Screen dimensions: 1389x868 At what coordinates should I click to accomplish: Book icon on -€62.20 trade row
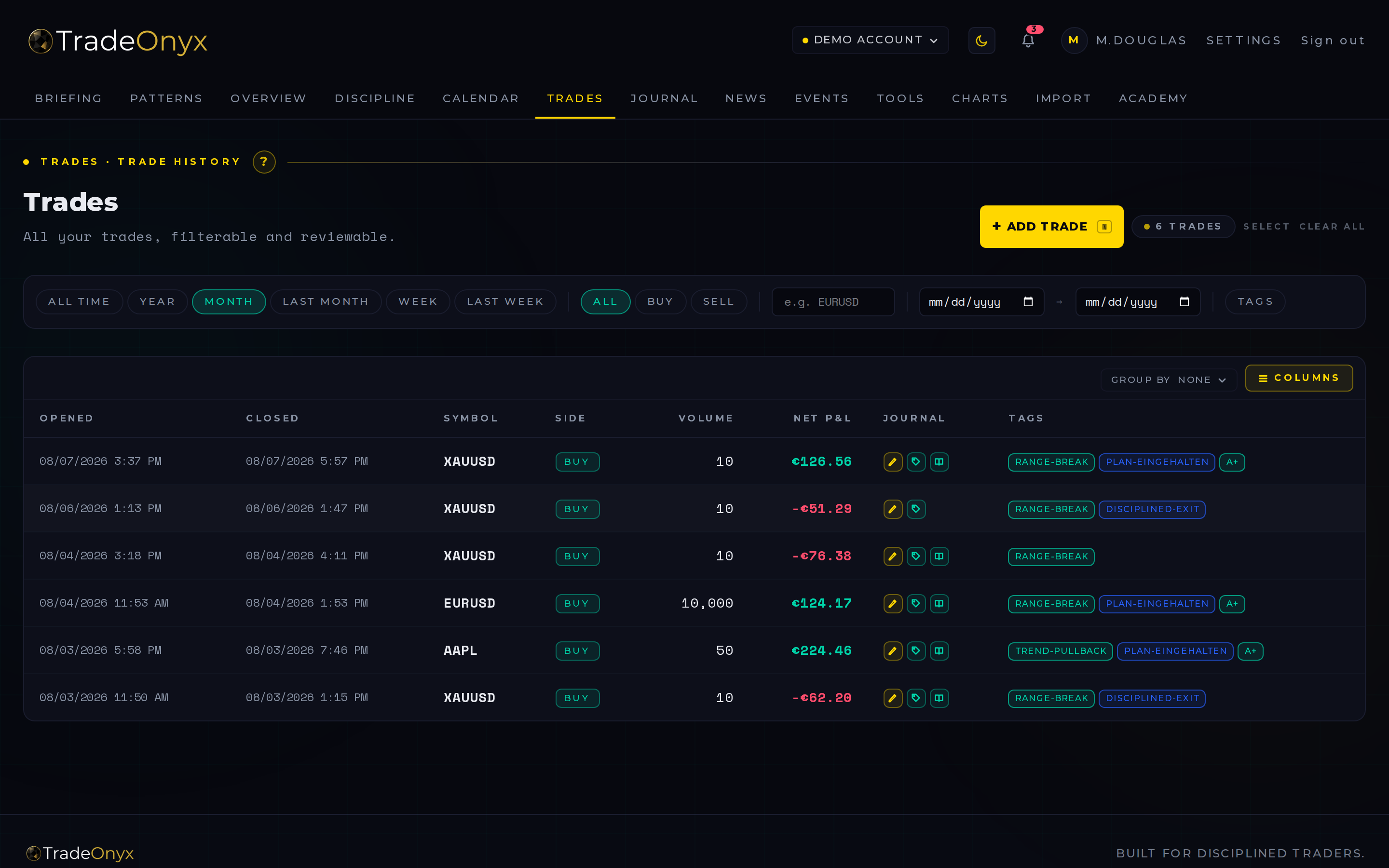coord(939,698)
